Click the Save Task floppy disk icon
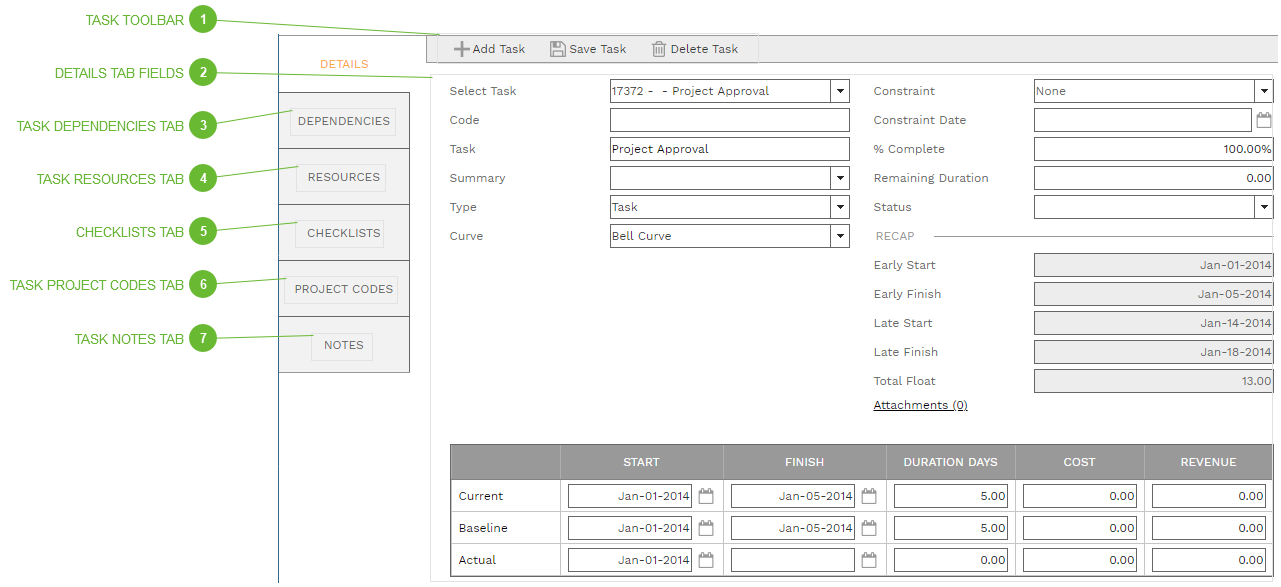Viewport: 1281px width, 587px height. coord(556,48)
